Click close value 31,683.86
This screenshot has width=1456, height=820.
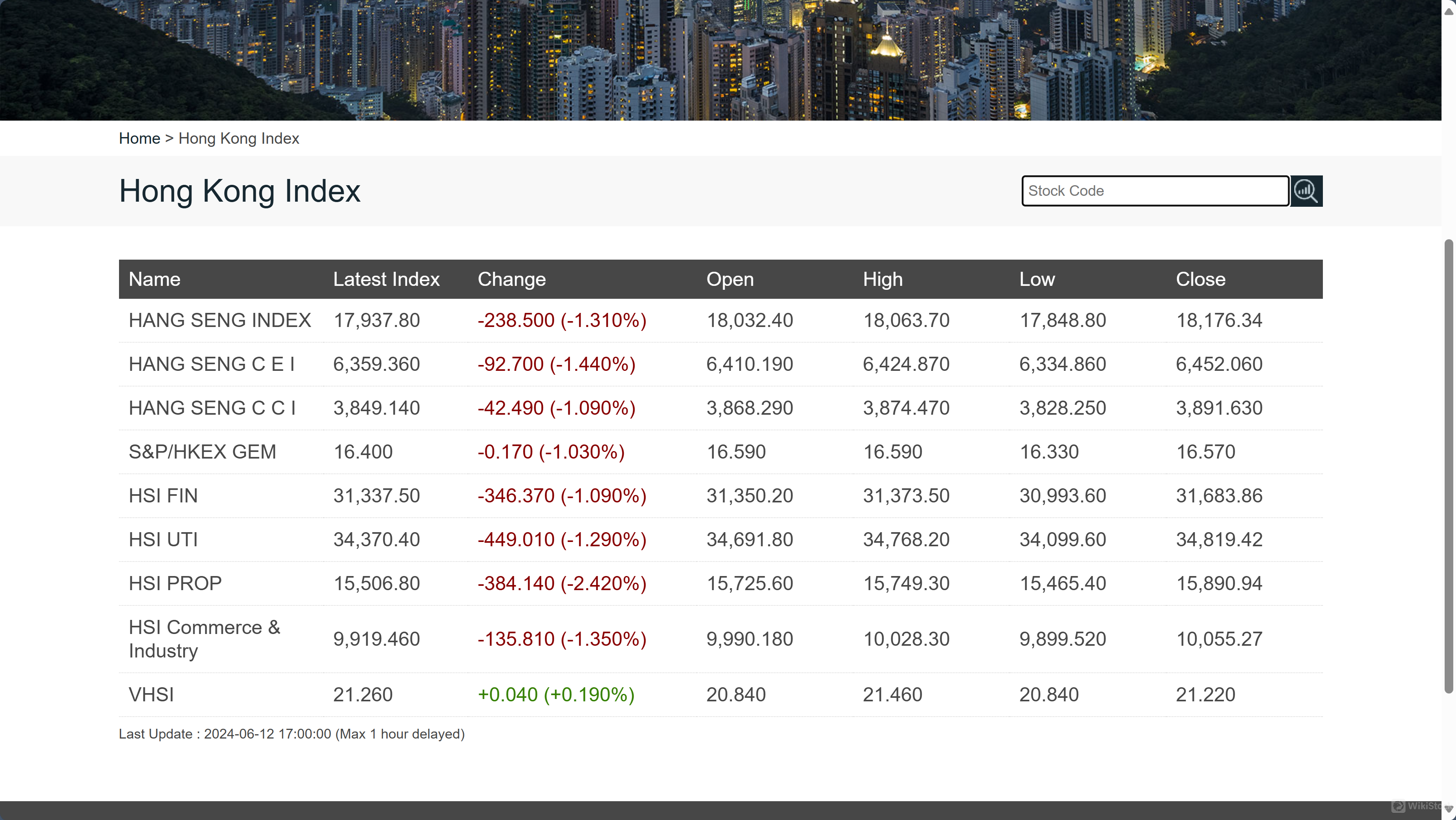click(x=1219, y=496)
